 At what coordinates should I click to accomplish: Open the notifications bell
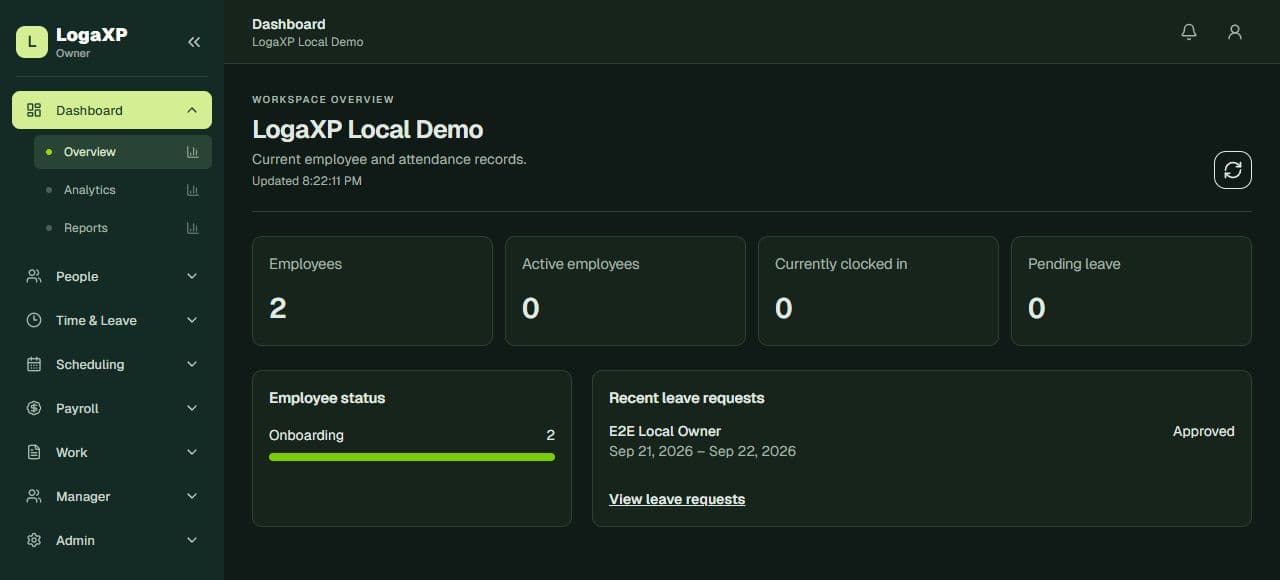point(1189,32)
